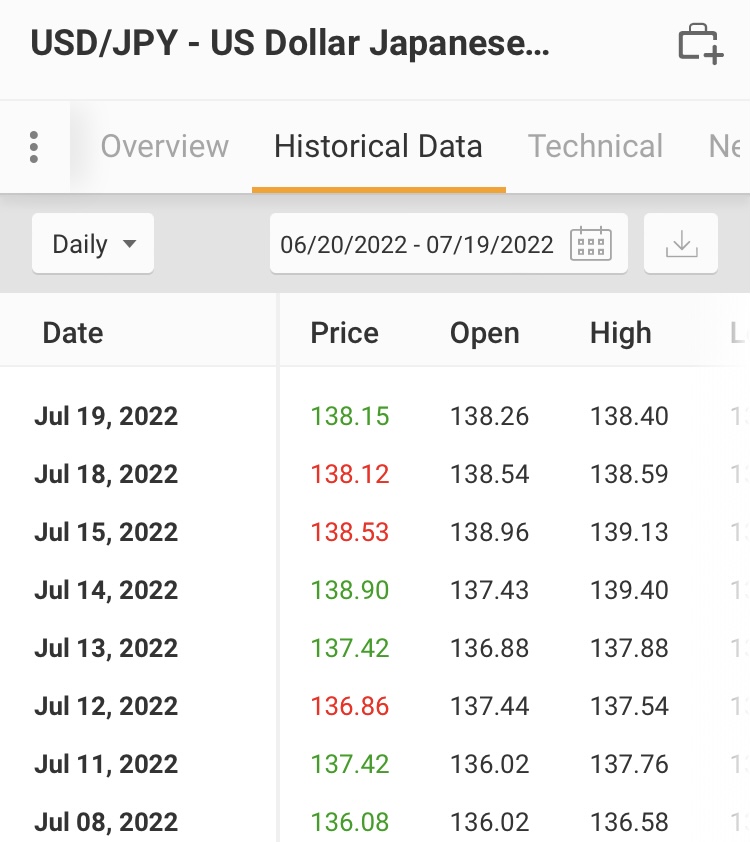Image resolution: width=750 pixels, height=842 pixels.
Task: Open date range 06/20/2022 - 07/19/2022 picker
Action: pos(449,243)
